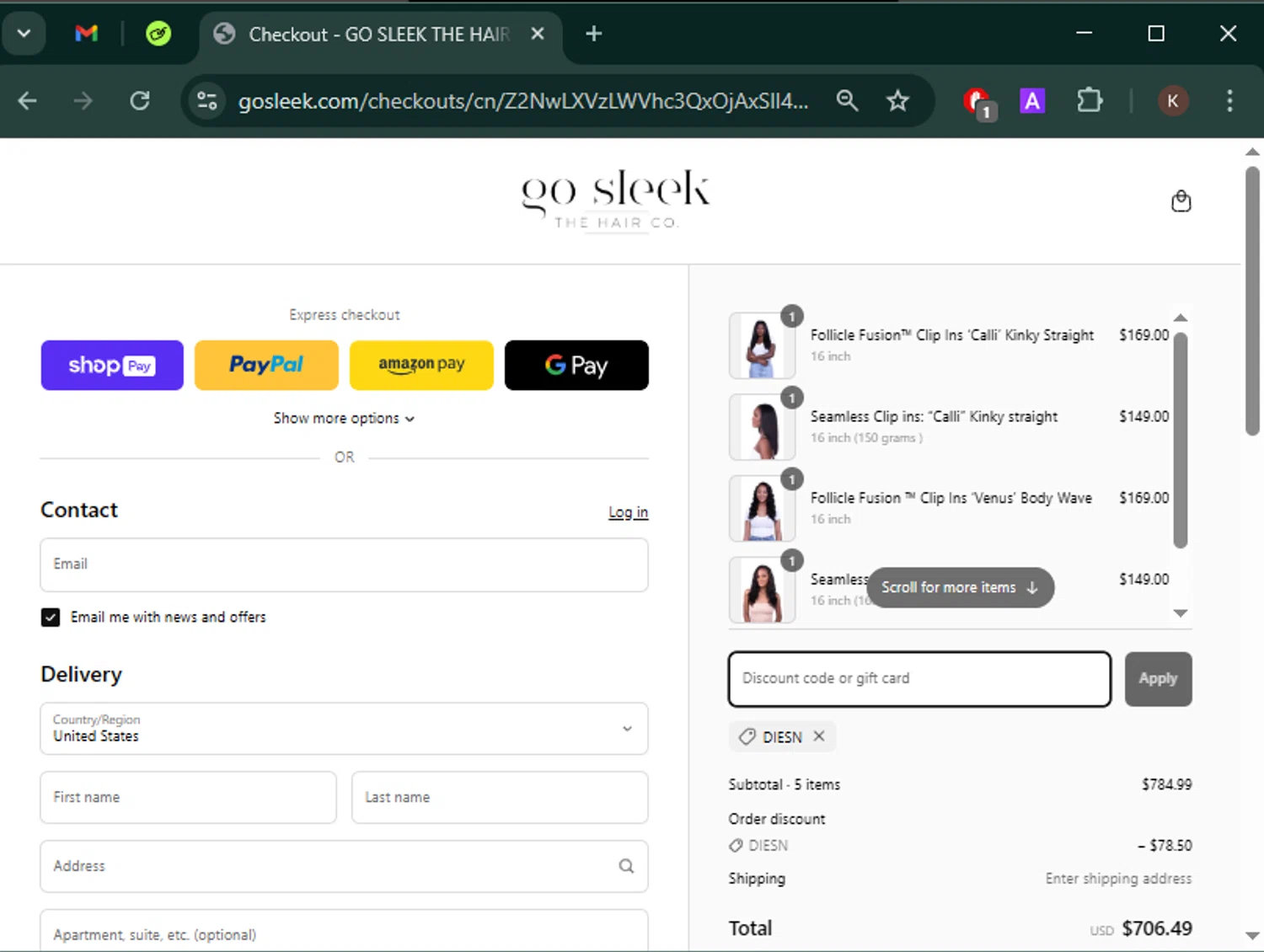Open the tab search dropdown arrow

click(24, 34)
